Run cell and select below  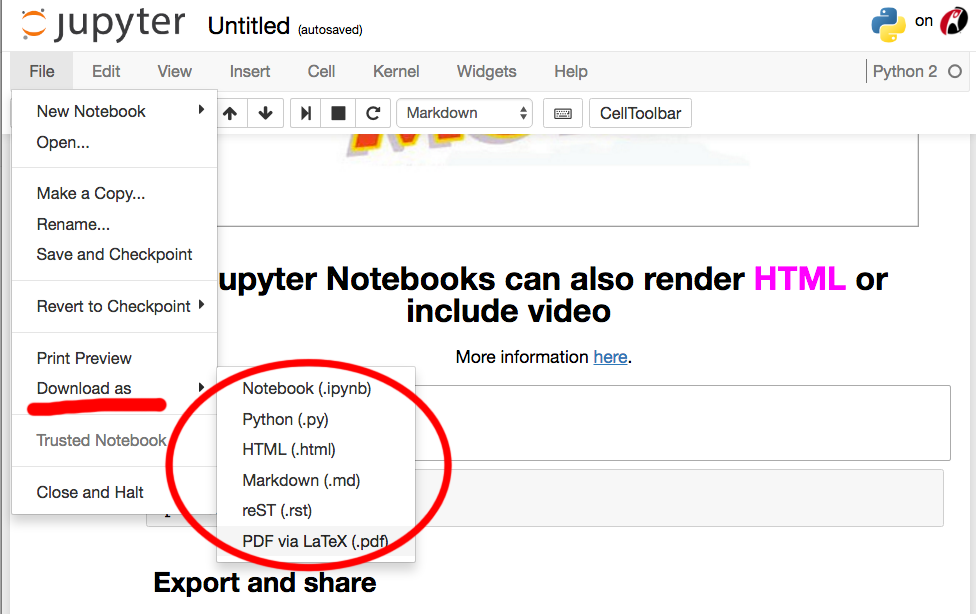pyautogui.click(x=306, y=113)
